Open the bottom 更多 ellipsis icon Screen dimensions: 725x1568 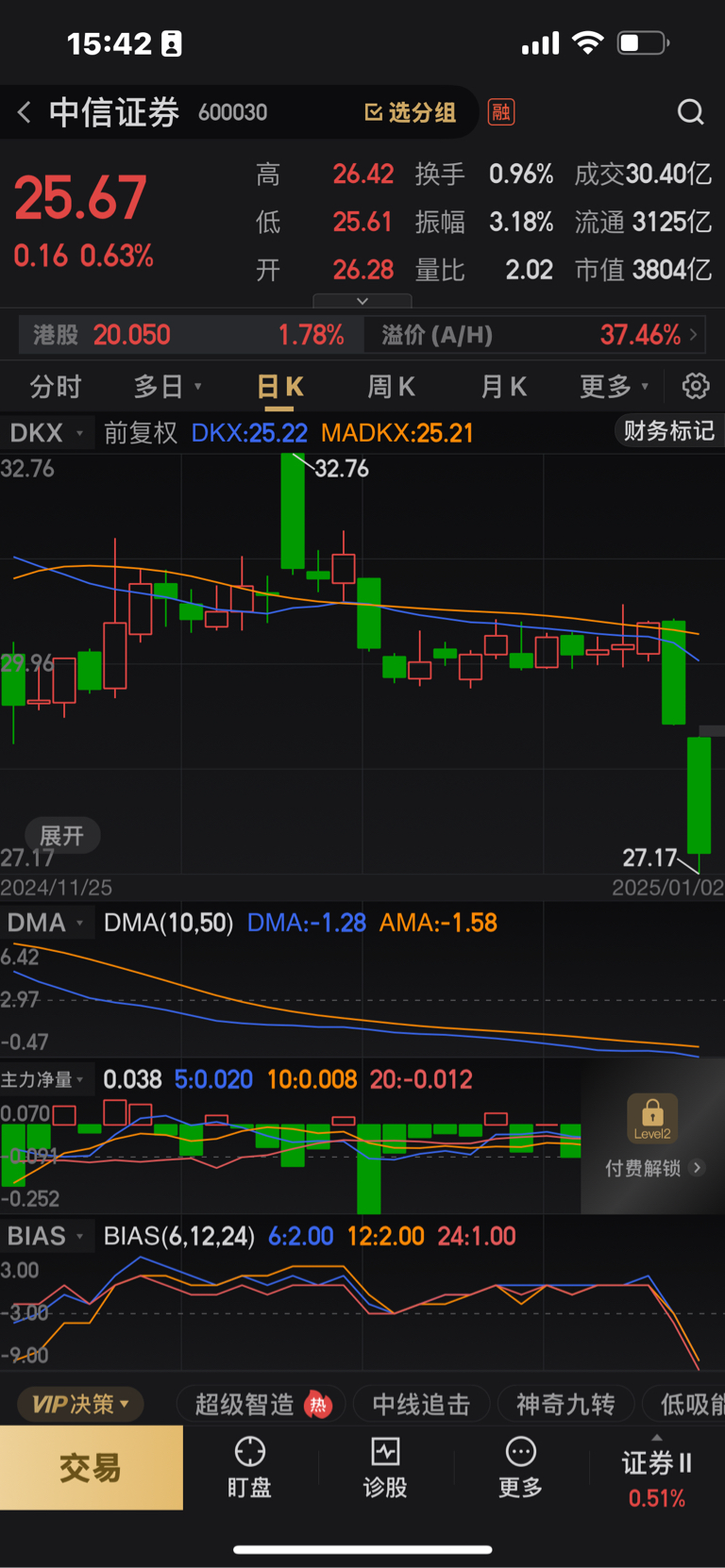point(521,1451)
